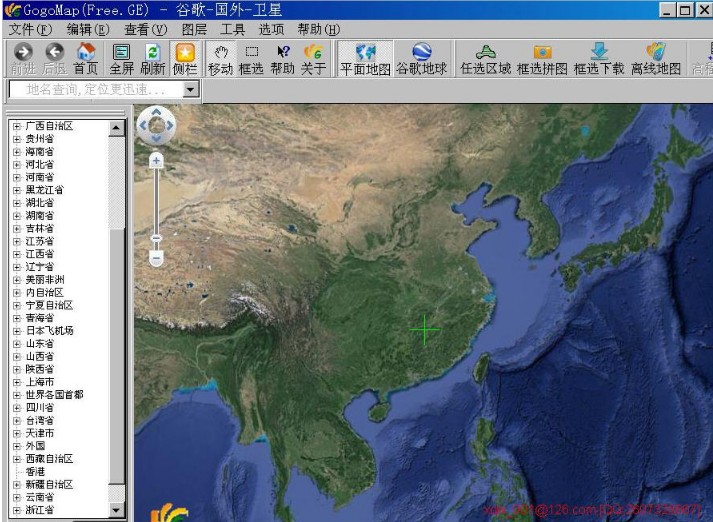This screenshot has width=713, height=522.
Task: Open the 工具 menu
Action: (232, 29)
